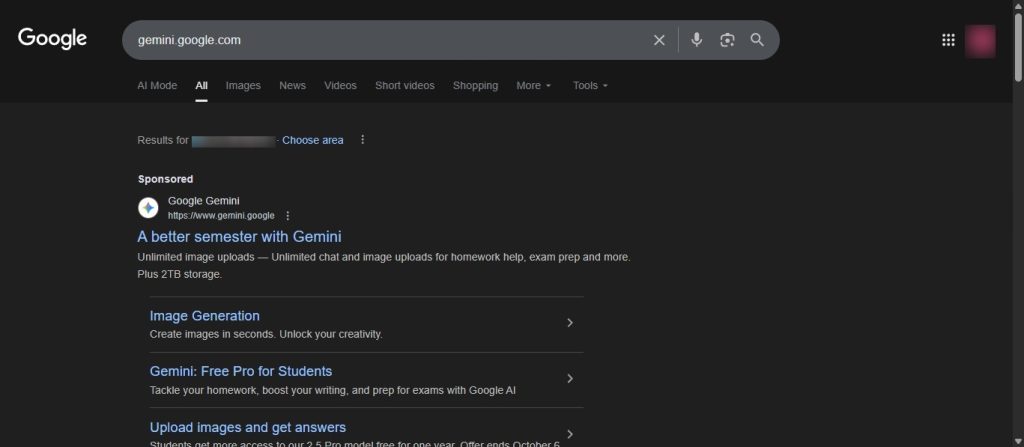
Task: Expand the More search filters dropdown
Action: click(533, 86)
